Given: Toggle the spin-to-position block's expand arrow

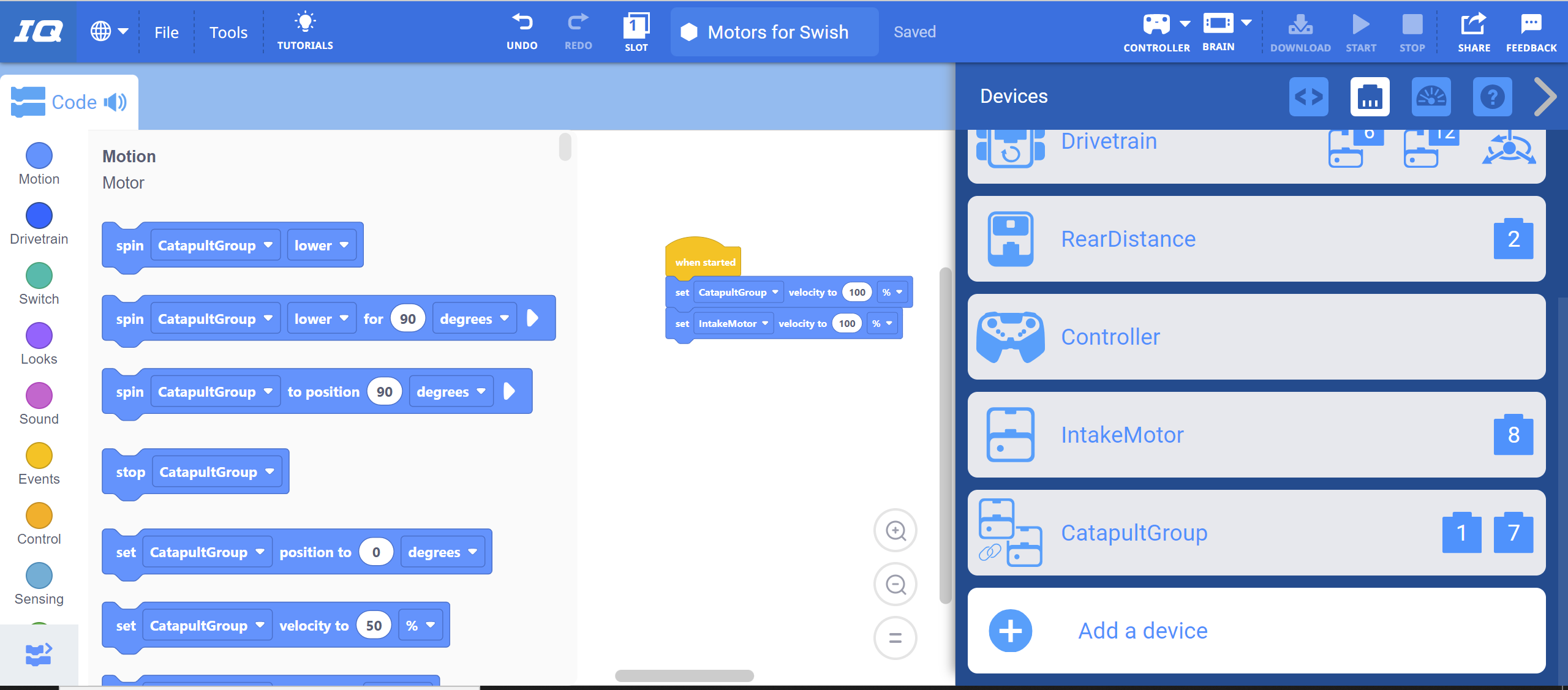Looking at the screenshot, I should (509, 392).
